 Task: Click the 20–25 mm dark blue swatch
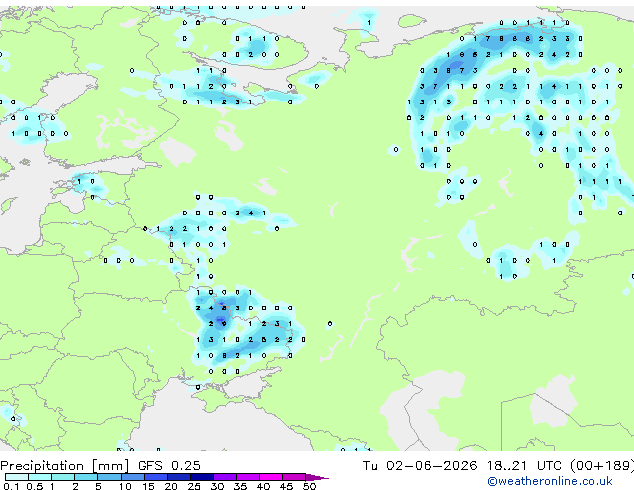[178, 477]
